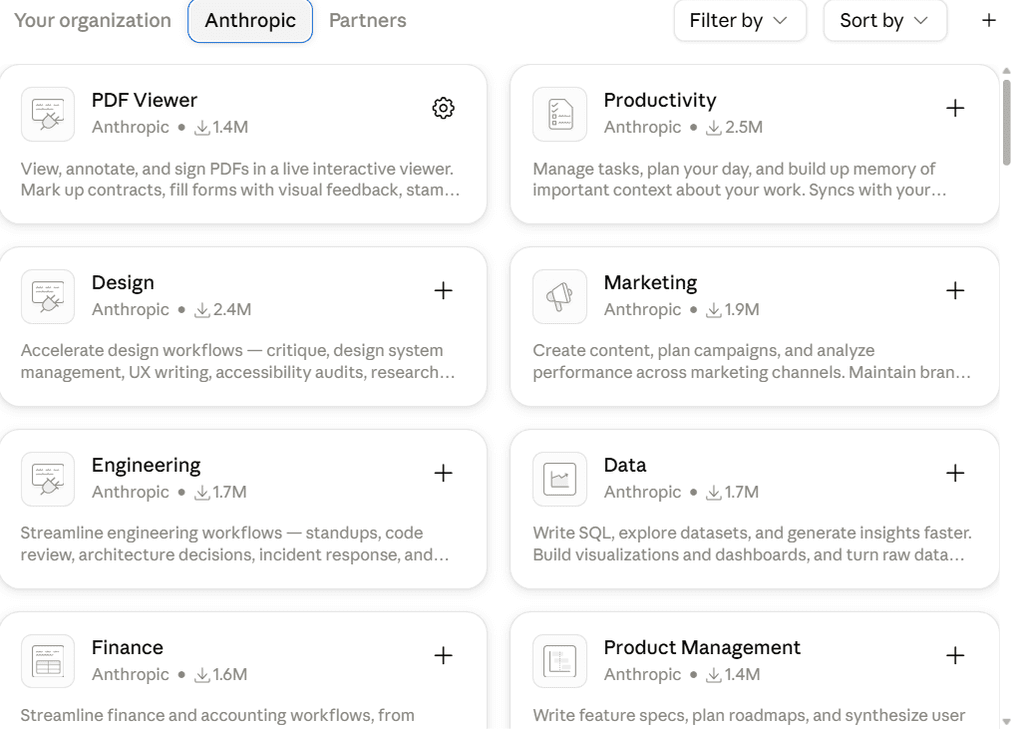Image resolution: width=1024 pixels, height=733 pixels.
Task: Click the download icon under Engineering
Action: tap(202, 492)
